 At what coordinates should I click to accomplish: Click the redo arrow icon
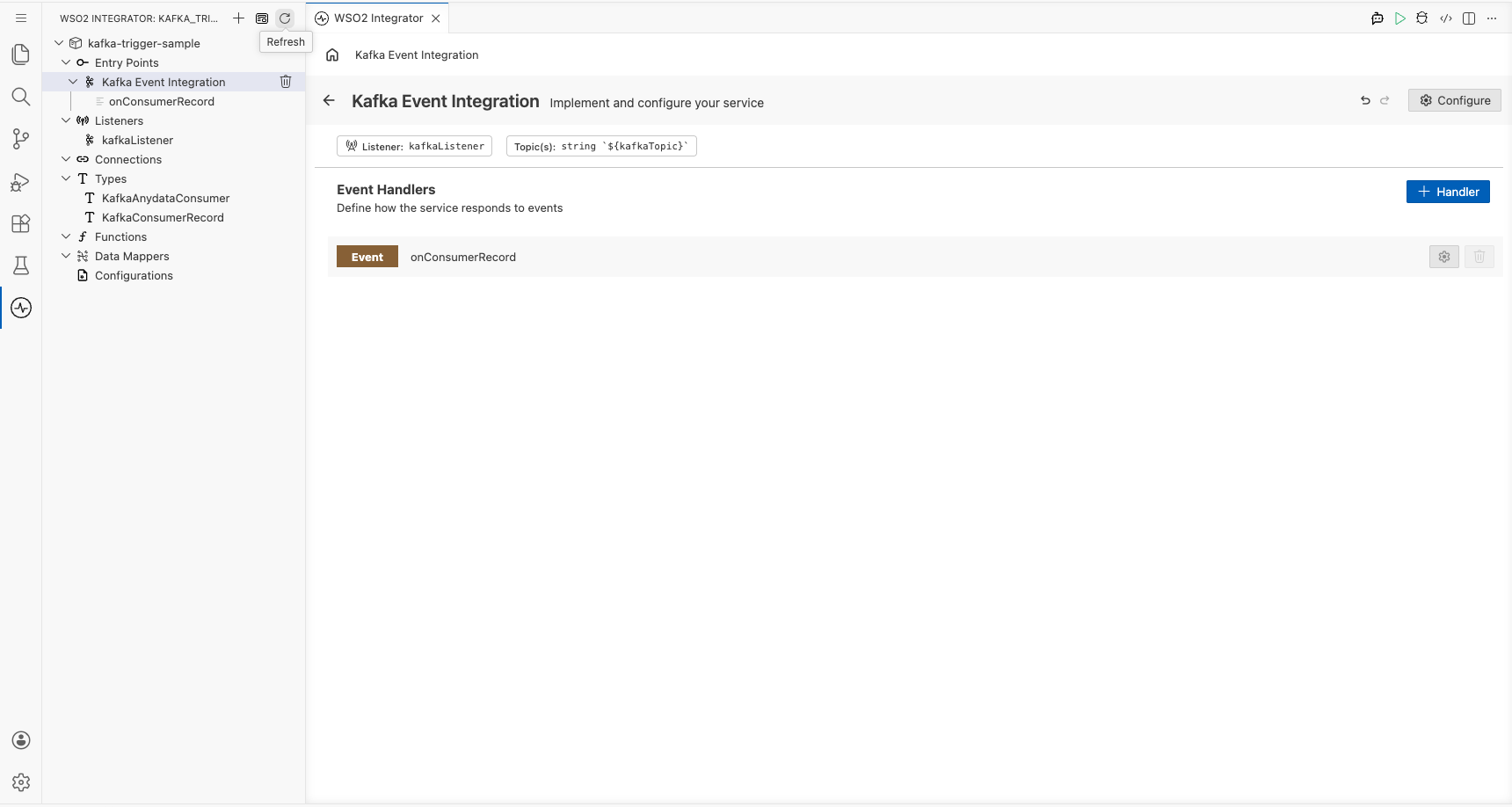coord(1385,100)
